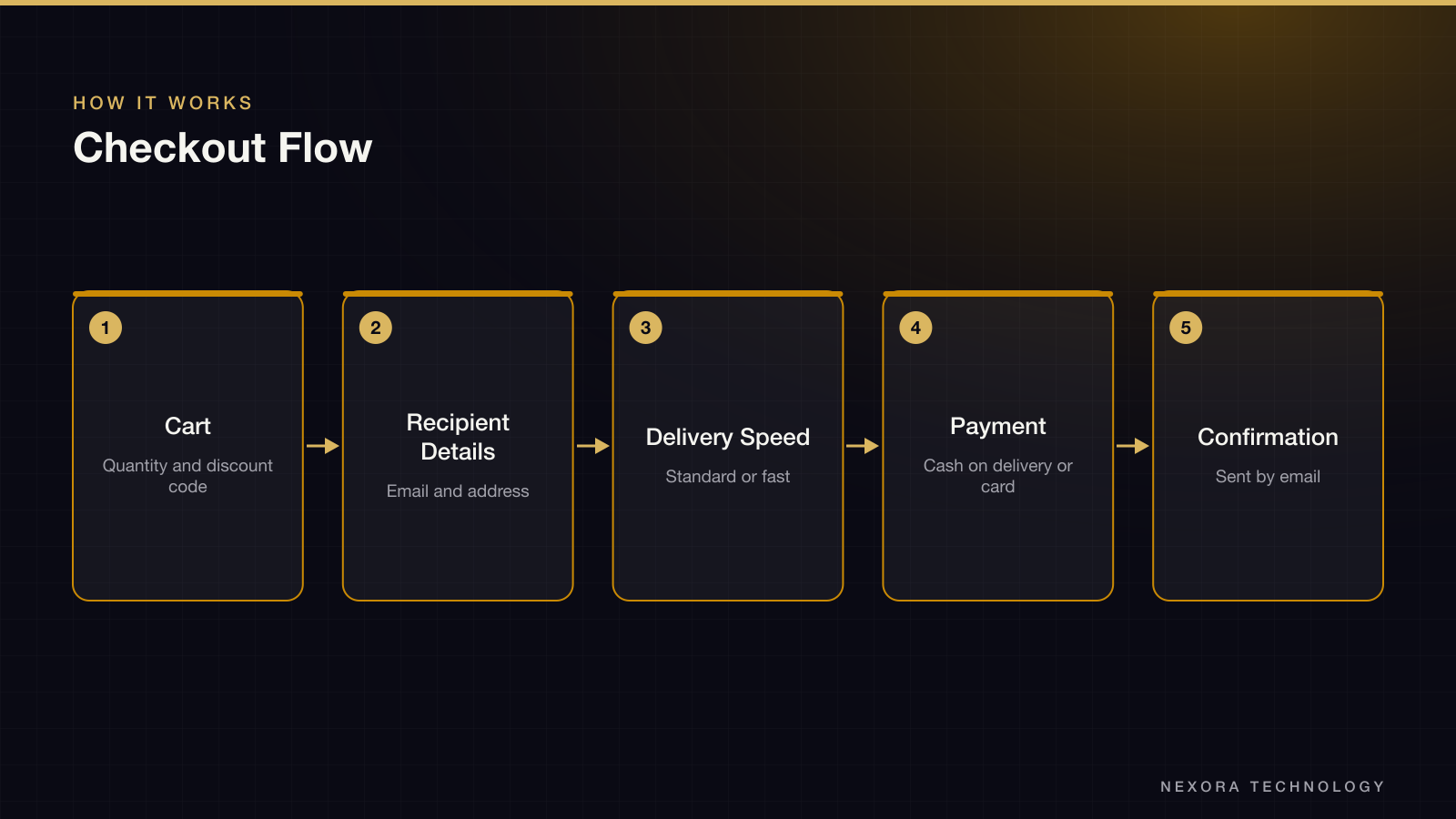
Task: Click the arrow between Payment and Confirmation
Action: tap(1133, 446)
